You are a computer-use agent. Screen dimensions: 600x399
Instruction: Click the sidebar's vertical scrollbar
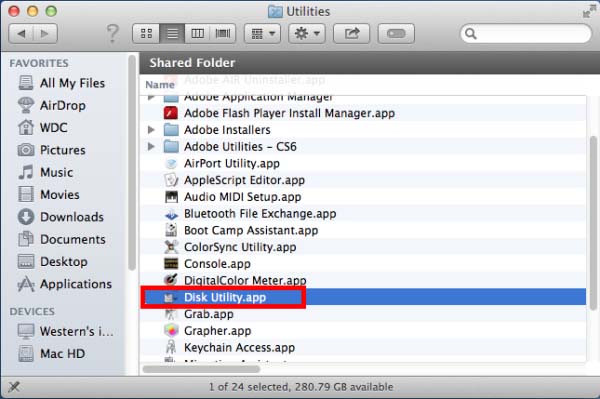pos(132,163)
